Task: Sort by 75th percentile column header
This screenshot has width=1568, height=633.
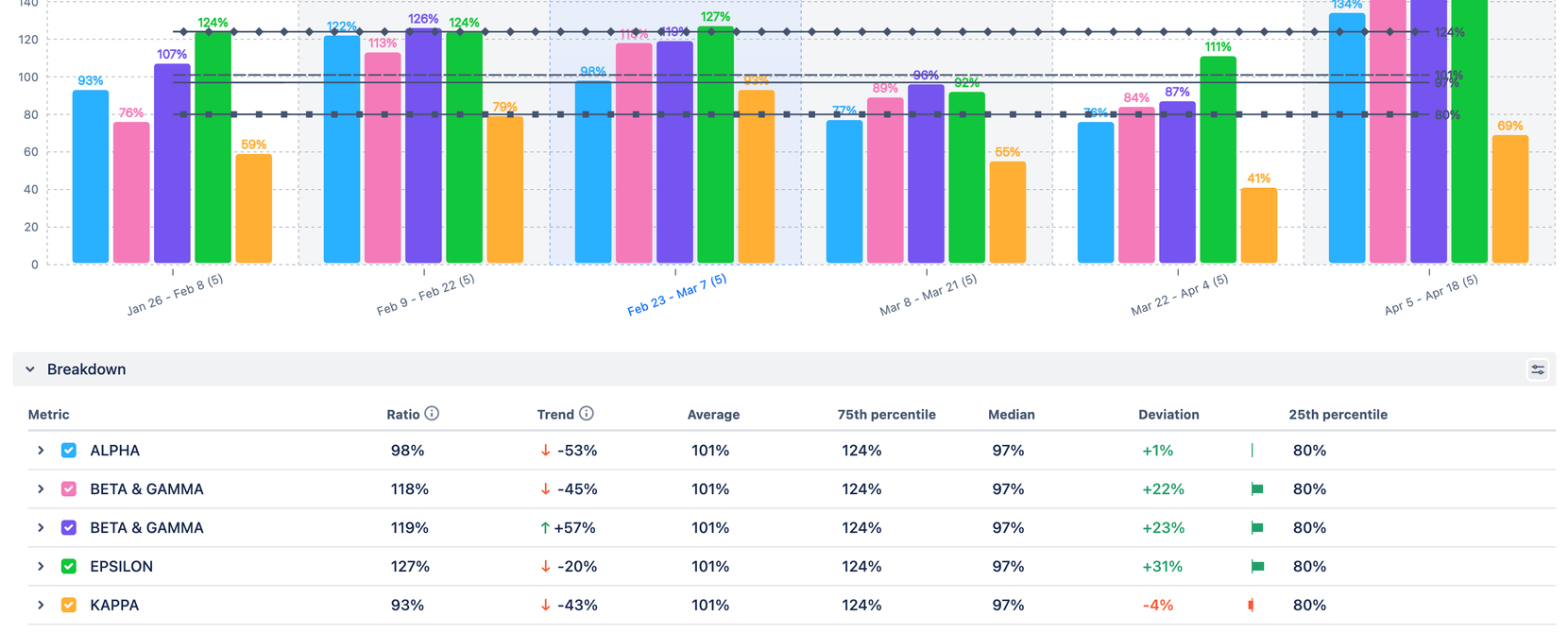Action: [886, 415]
